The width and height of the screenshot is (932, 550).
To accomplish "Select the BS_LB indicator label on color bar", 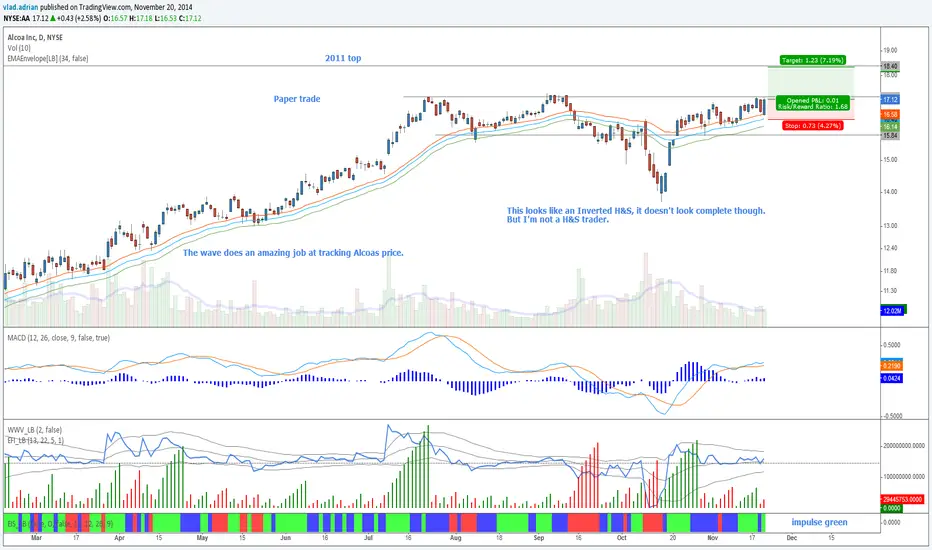I will pos(59,524).
